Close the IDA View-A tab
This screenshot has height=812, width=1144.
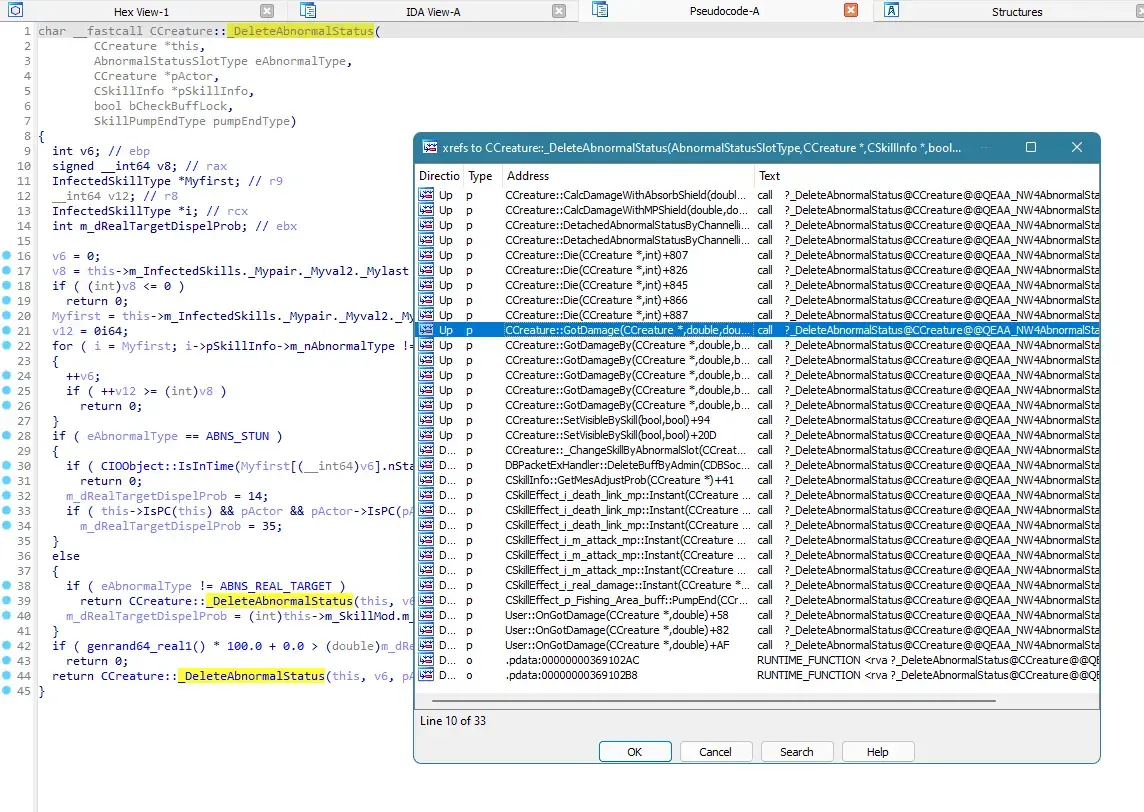pos(559,11)
